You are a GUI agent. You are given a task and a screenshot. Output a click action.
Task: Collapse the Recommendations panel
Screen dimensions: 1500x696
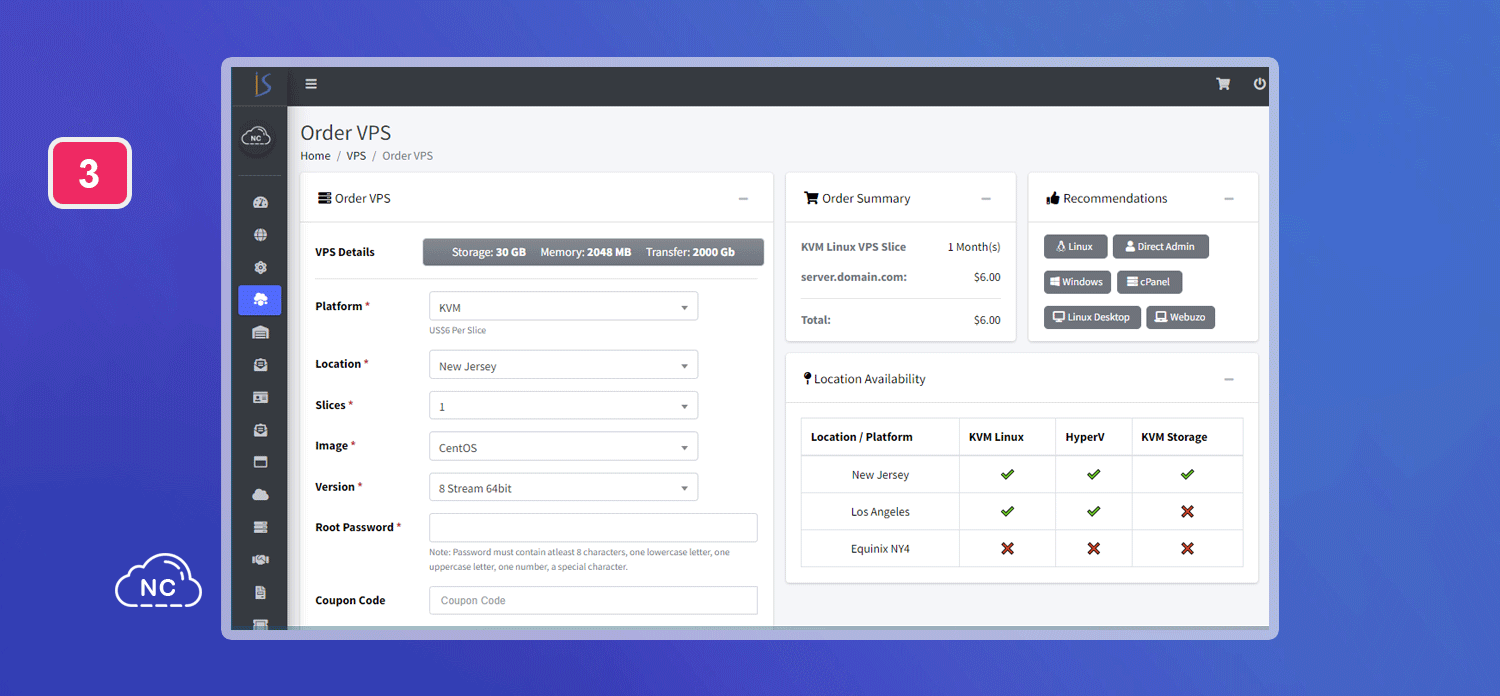(1229, 199)
